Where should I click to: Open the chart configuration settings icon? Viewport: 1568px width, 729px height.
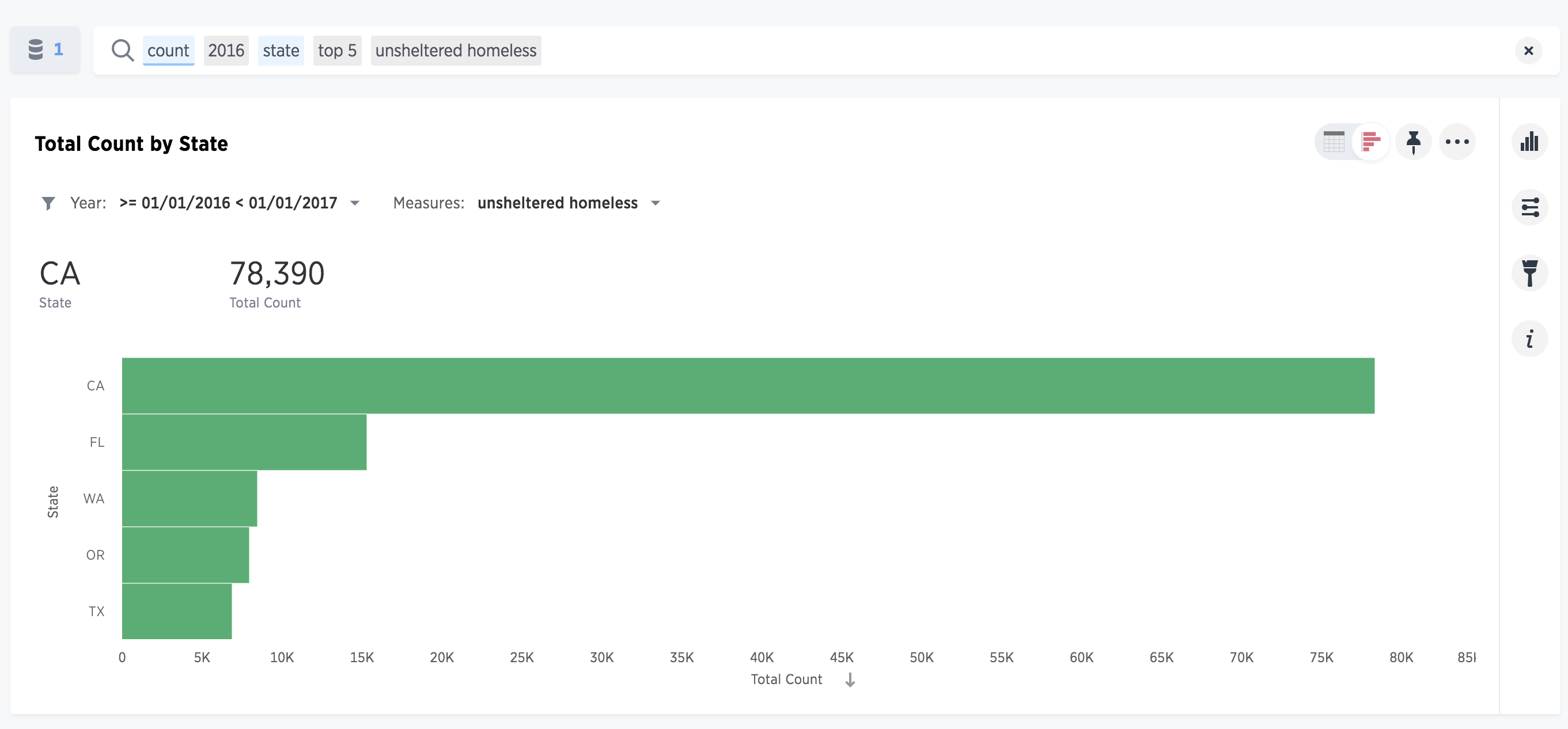click(1529, 207)
